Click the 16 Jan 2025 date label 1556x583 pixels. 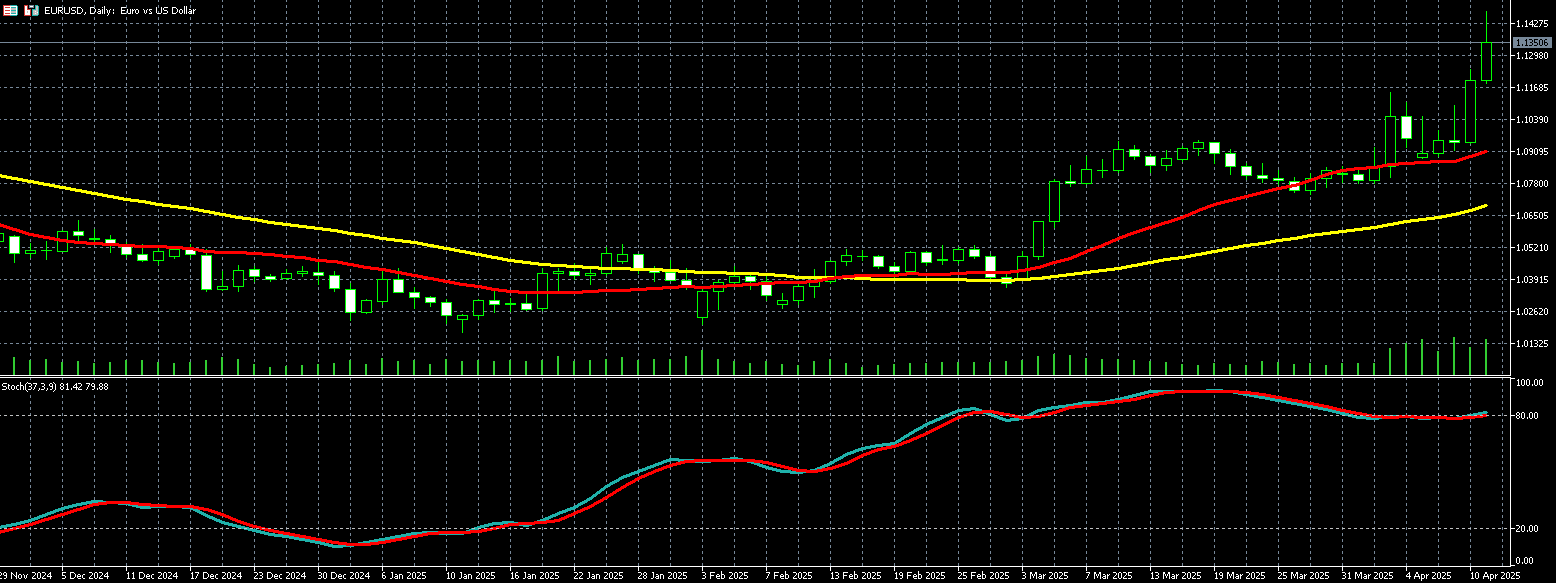pos(534,576)
